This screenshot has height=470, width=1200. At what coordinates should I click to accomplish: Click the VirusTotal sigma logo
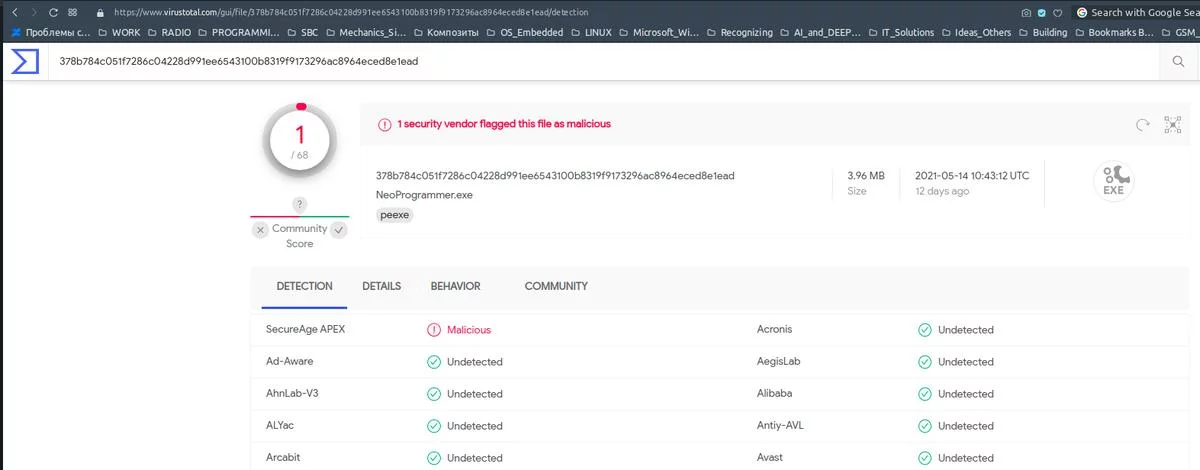point(24,61)
